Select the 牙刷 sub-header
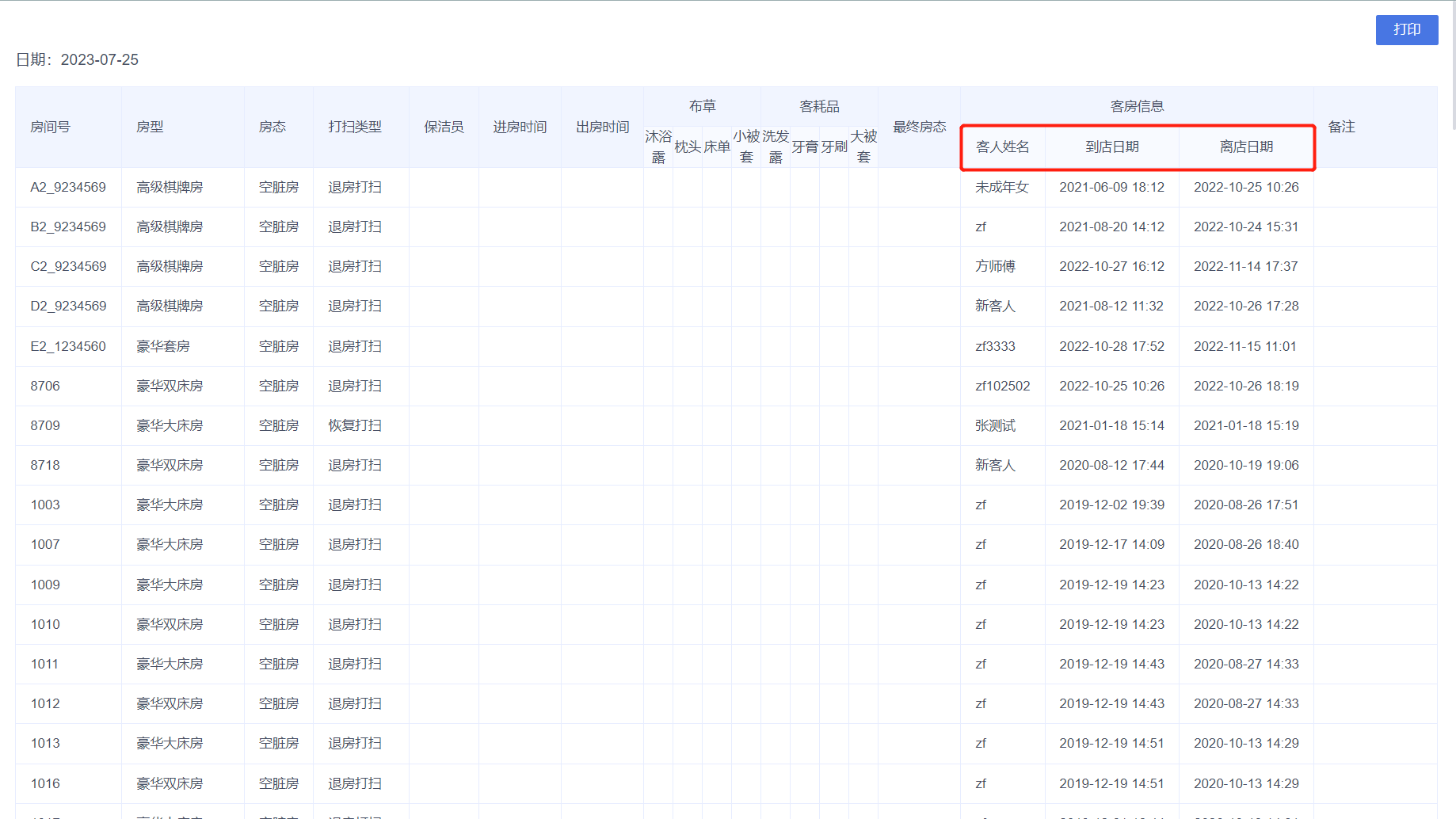Screen dimensions: 1456x819 coord(834,147)
